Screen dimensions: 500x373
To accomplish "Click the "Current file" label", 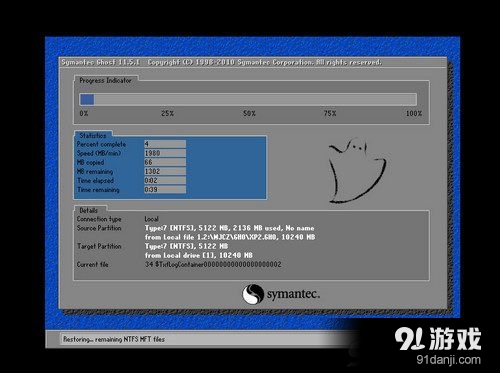I will pyautogui.click(x=92, y=265).
